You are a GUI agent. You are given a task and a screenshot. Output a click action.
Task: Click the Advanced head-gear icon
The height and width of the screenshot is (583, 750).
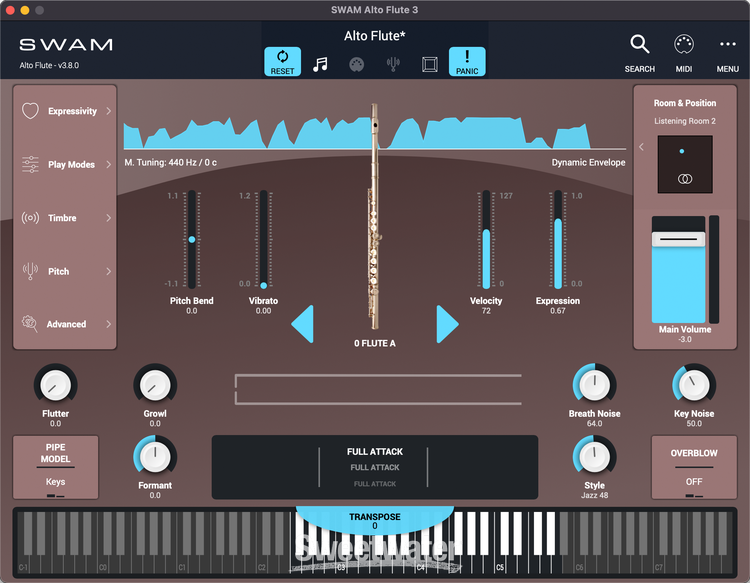(x=30, y=324)
